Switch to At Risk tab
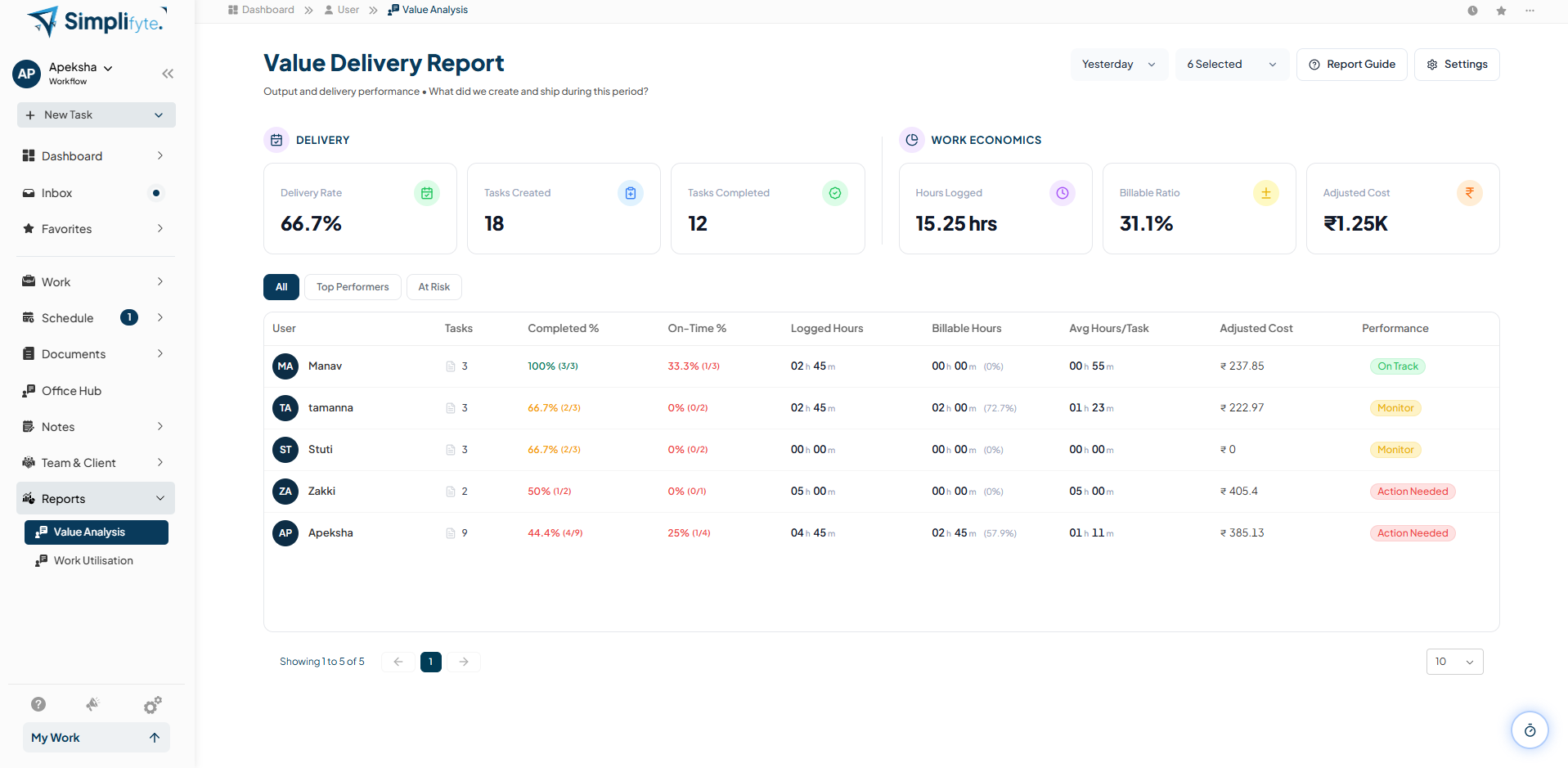1568x768 pixels. tap(434, 287)
